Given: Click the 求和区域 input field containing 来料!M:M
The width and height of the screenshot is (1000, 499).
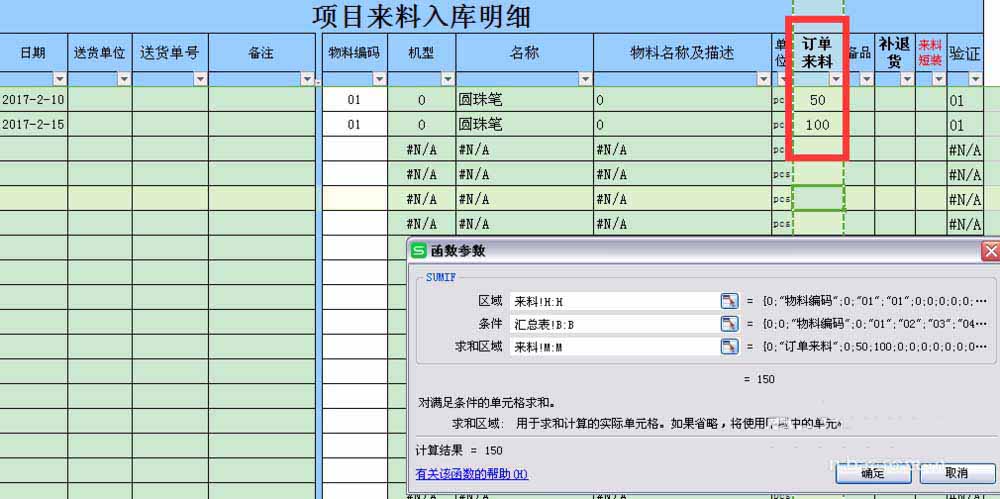Looking at the screenshot, I should (x=612, y=346).
